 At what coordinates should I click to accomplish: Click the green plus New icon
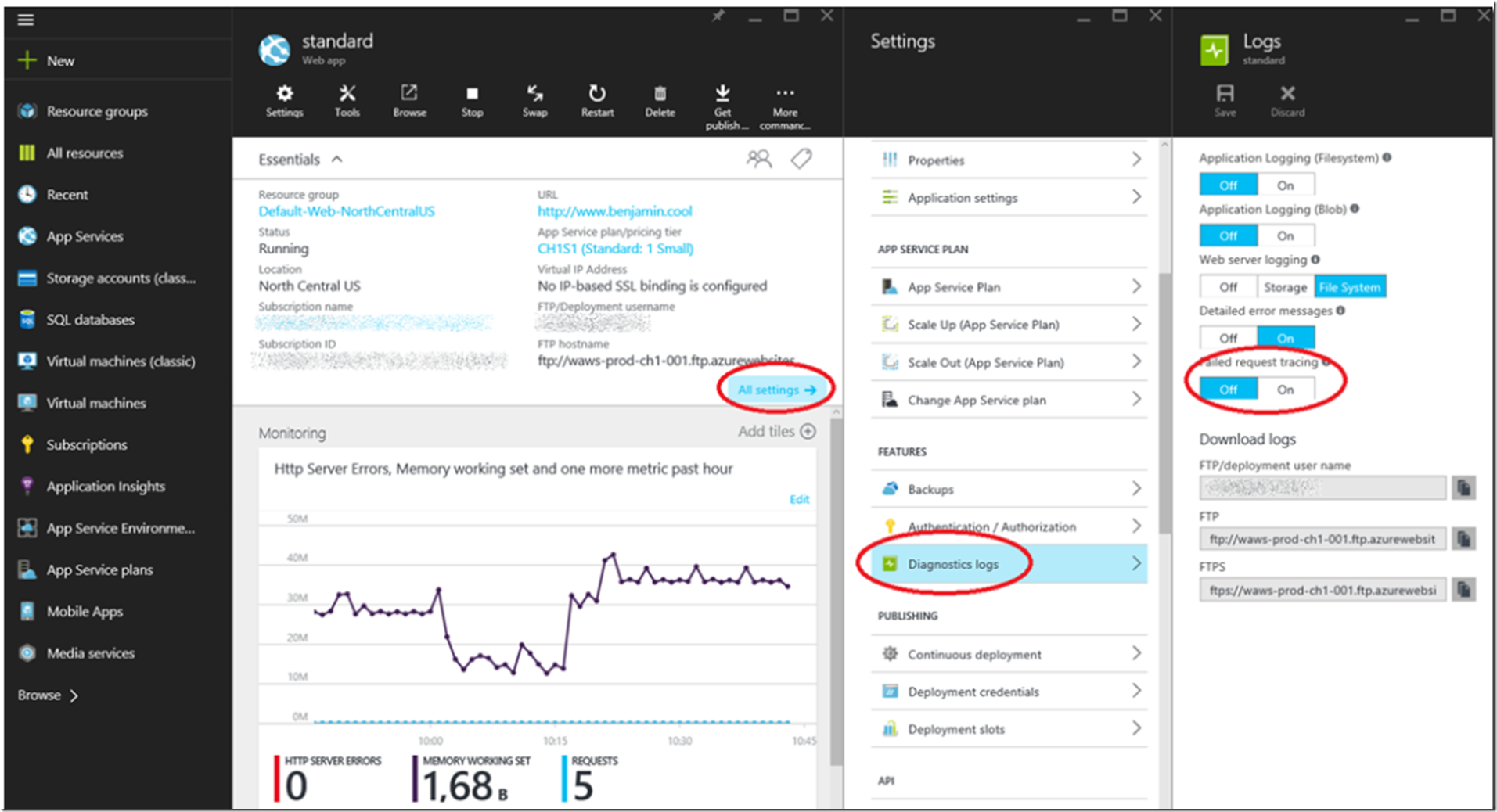(27, 60)
